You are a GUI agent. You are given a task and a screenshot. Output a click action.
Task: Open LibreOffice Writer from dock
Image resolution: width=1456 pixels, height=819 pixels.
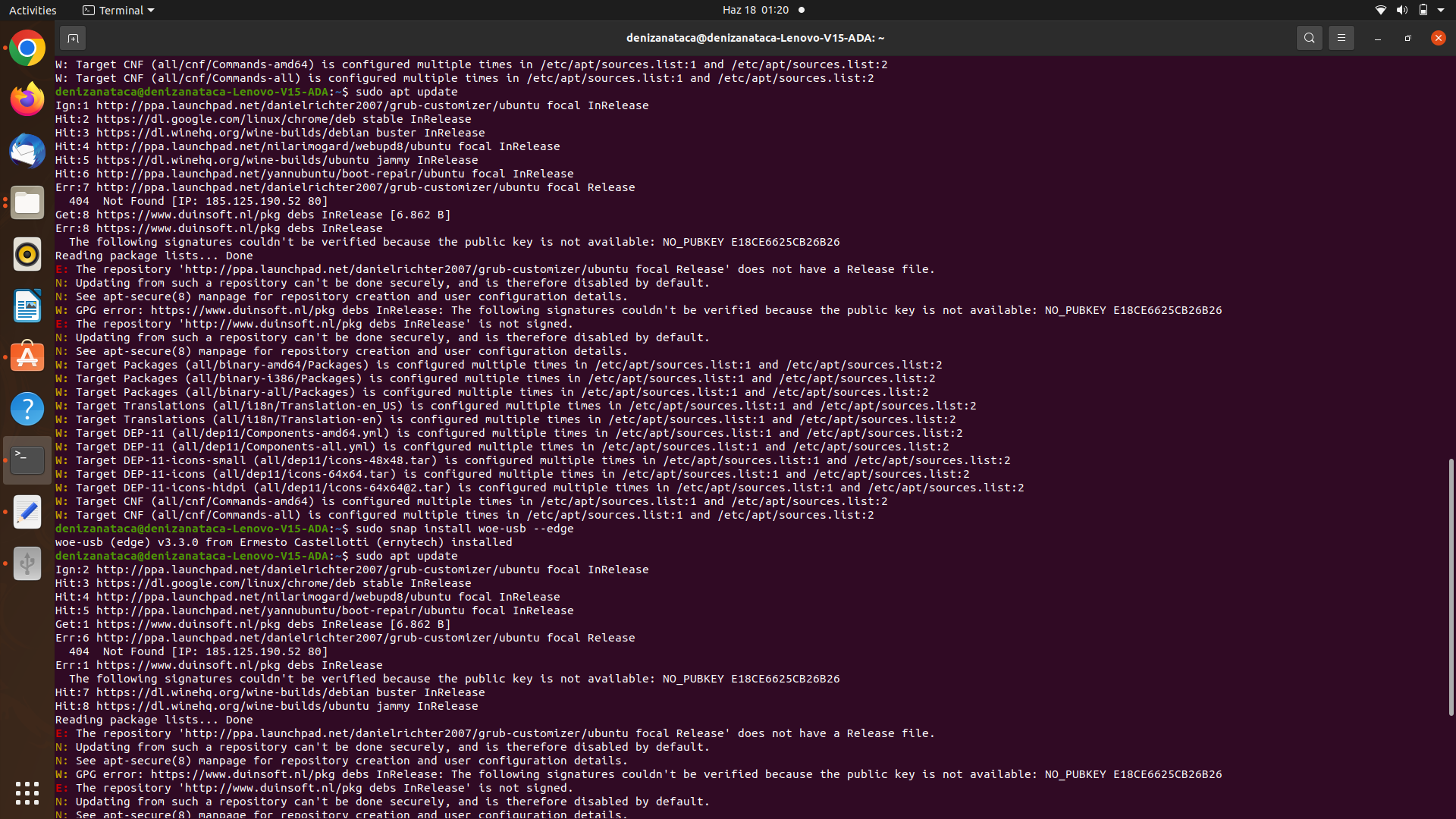(27, 306)
